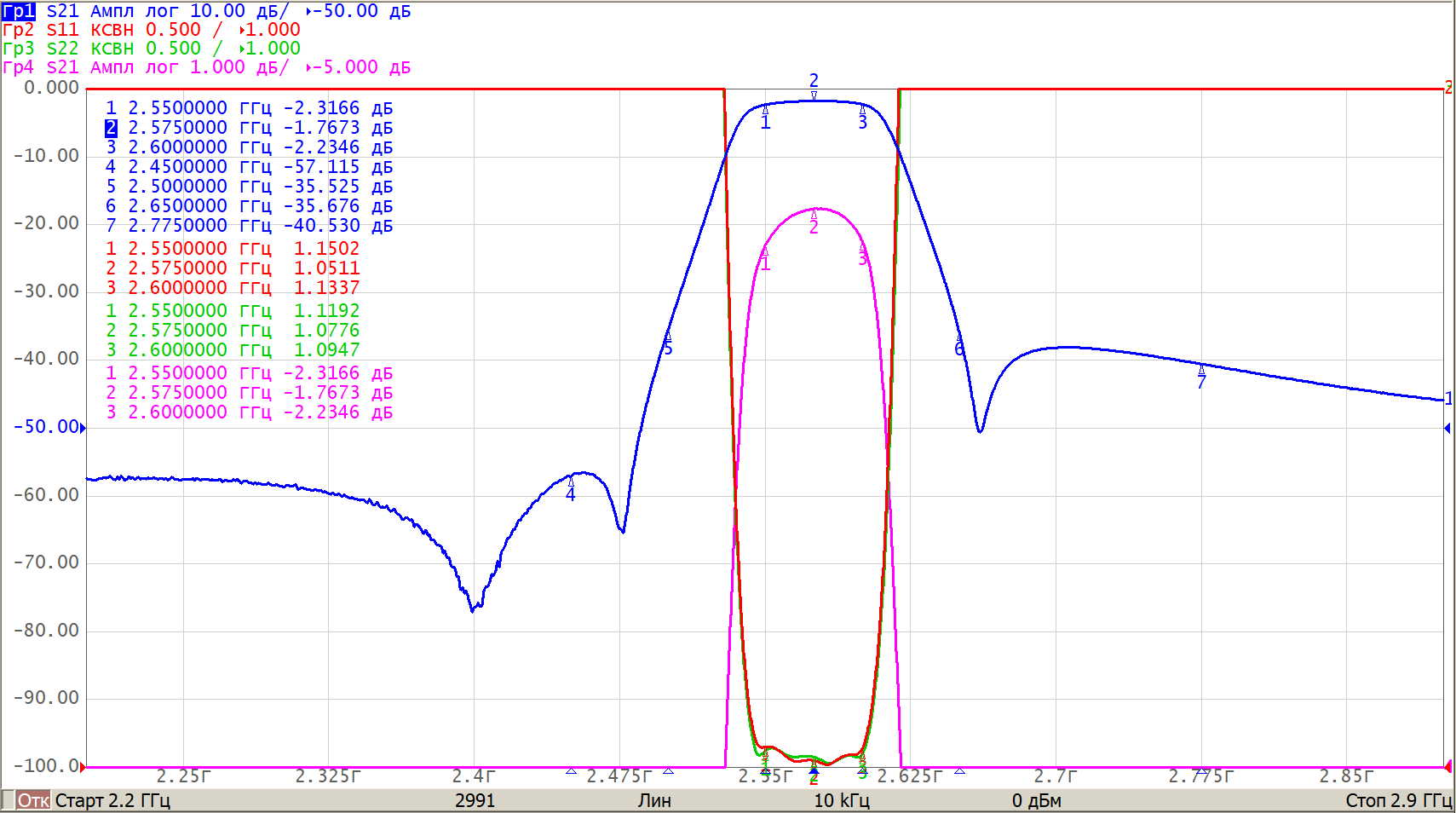The width and height of the screenshot is (1456, 813).
Task: Toggle the Отк indicator in the status bar
Action: tap(32, 800)
